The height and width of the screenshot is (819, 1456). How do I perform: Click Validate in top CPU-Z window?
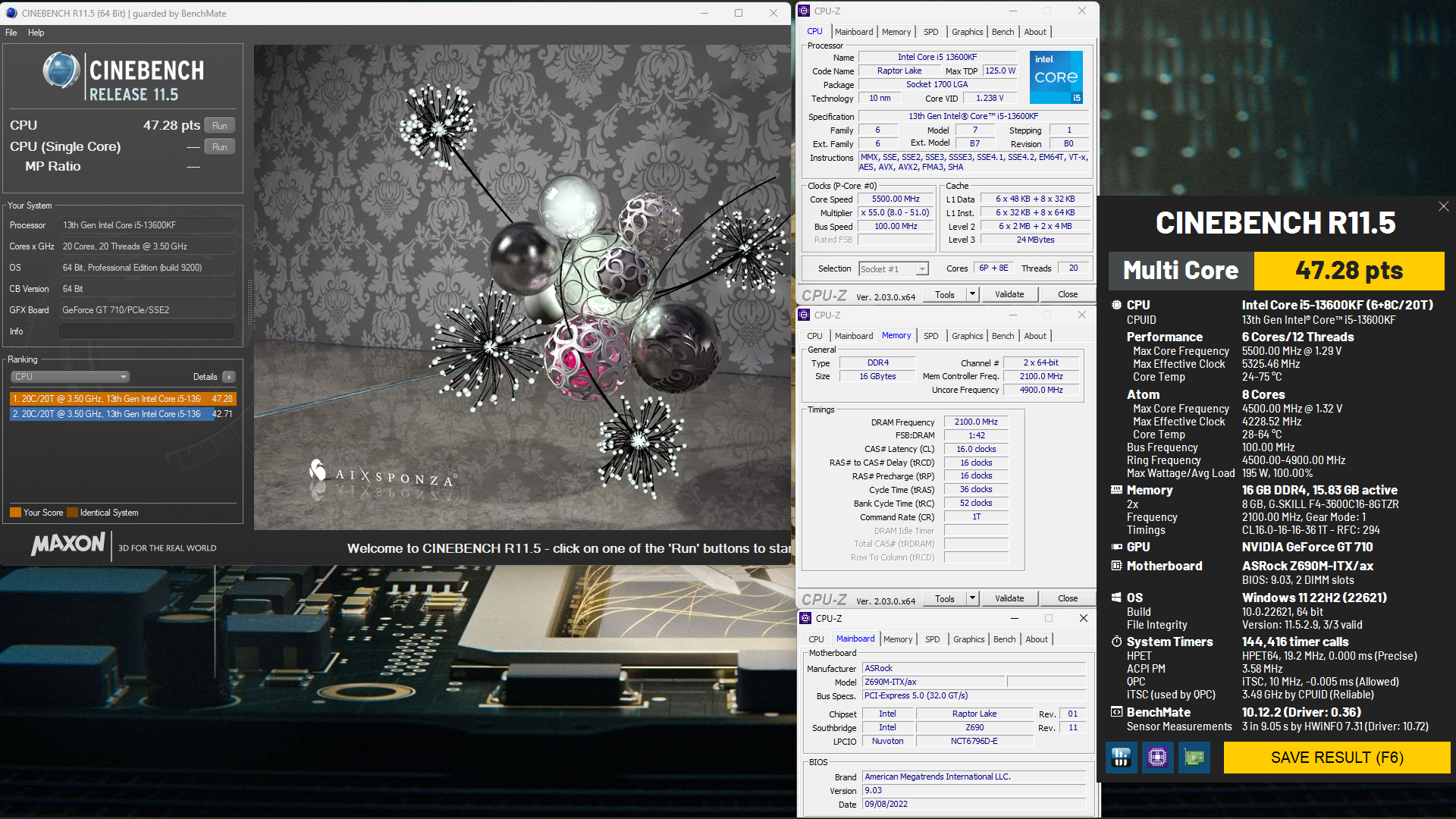click(x=1009, y=294)
